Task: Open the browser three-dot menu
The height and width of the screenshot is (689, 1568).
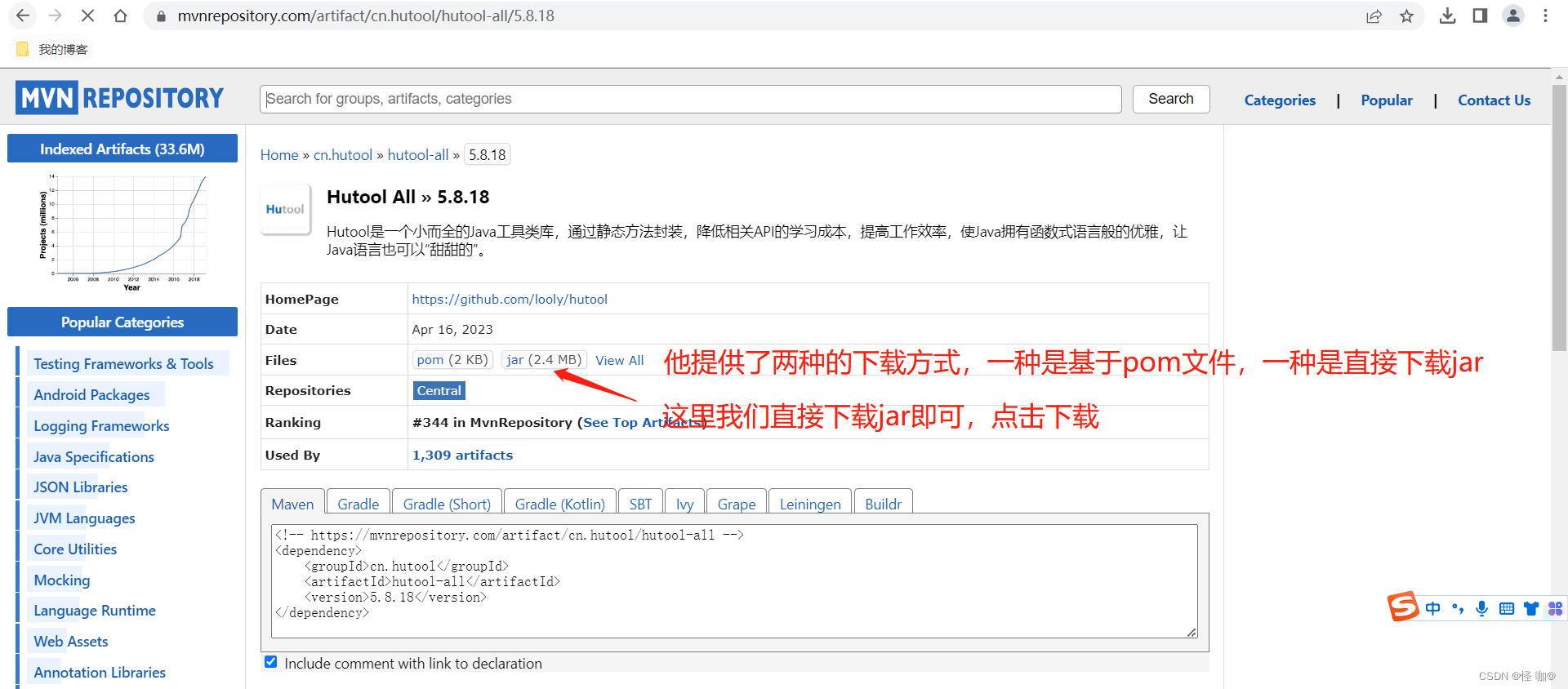Action: click(x=1545, y=16)
